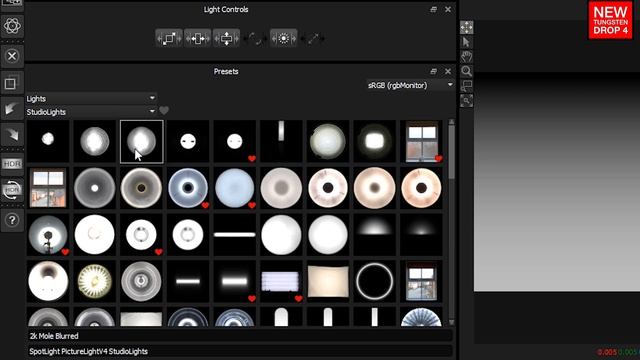
Task: Click the circled X icon in left toolbar
Action: 12,56
